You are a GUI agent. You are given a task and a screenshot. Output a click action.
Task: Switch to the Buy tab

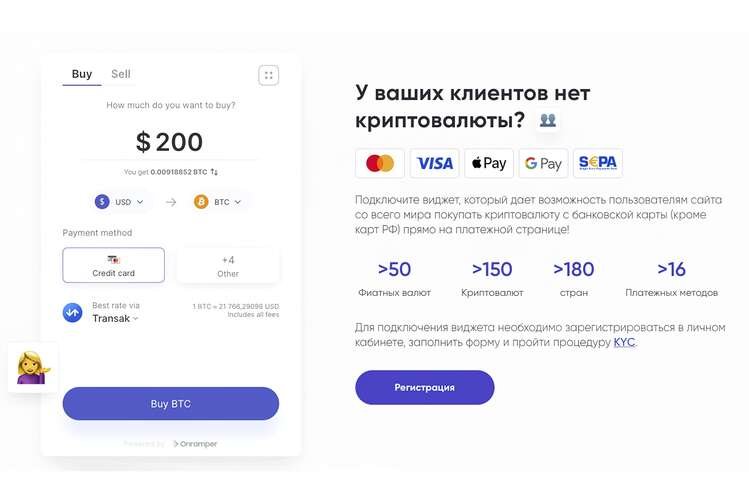82,74
